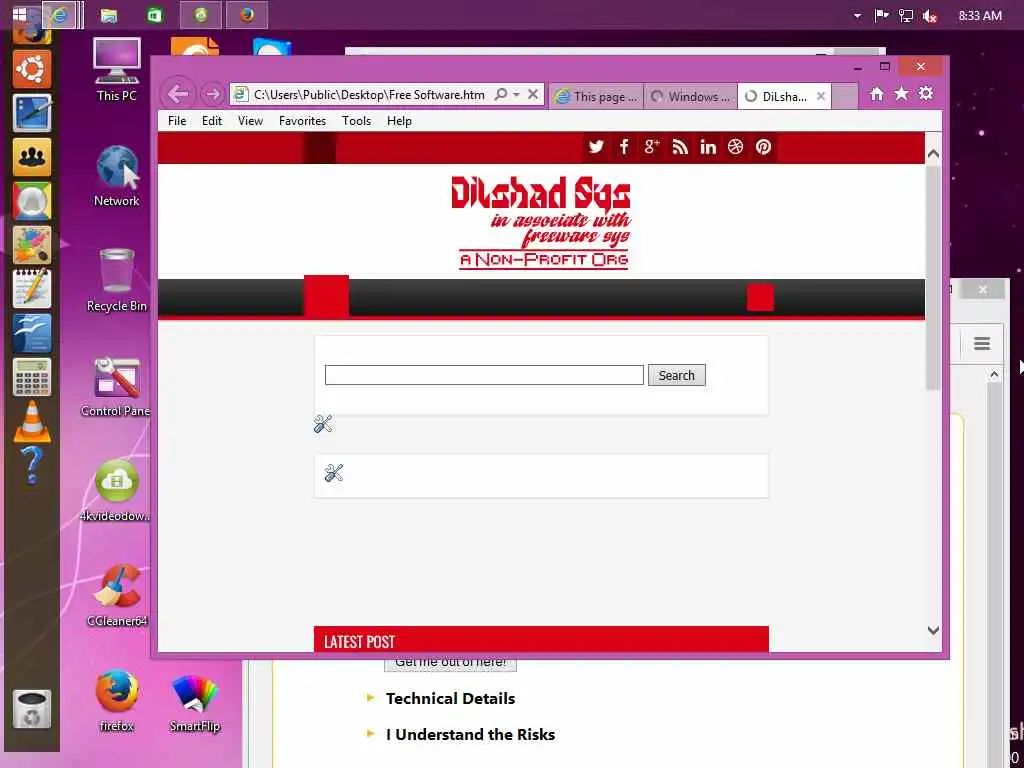Open the Facebook icon in red header
Image resolution: width=1024 pixels, height=768 pixels.
click(624, 147)
